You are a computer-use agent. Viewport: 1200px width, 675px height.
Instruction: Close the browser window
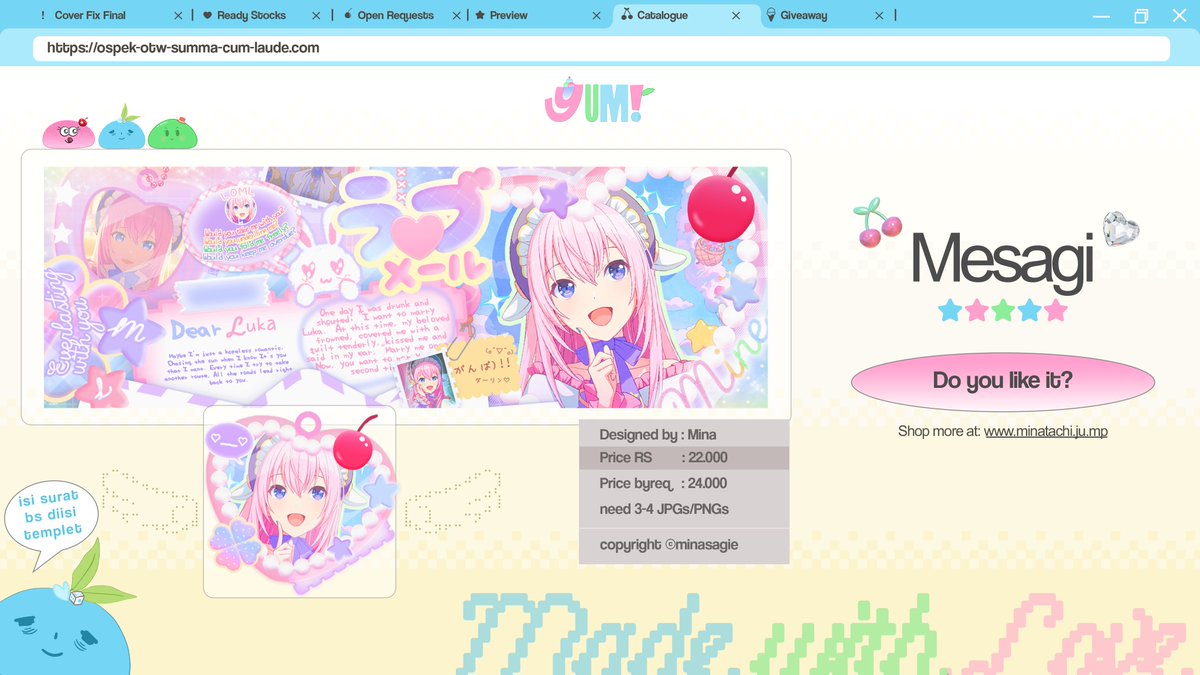click(x=1180, y=16)
